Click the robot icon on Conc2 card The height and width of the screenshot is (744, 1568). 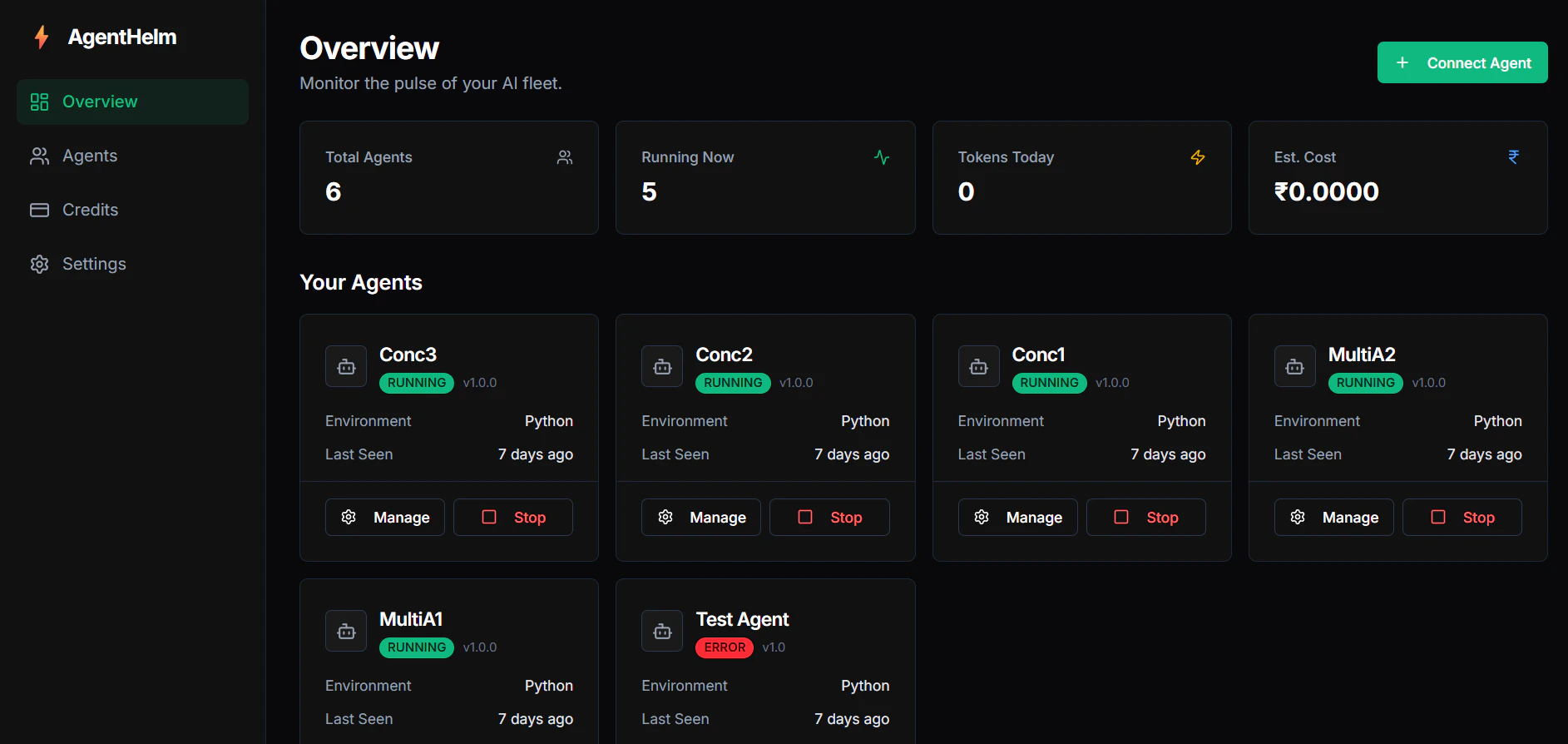(662, 366)
